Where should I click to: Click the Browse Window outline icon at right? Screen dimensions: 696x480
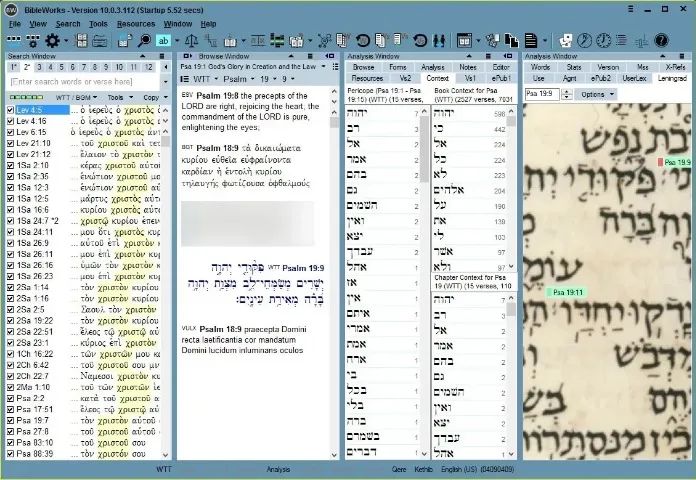336,67
